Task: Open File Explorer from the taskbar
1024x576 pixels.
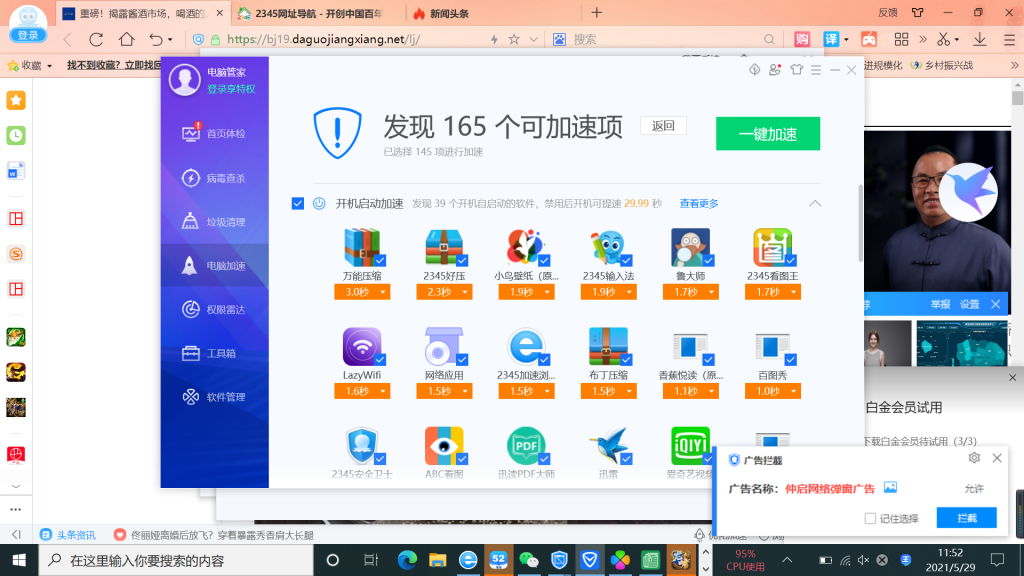Action: (438, 560)
